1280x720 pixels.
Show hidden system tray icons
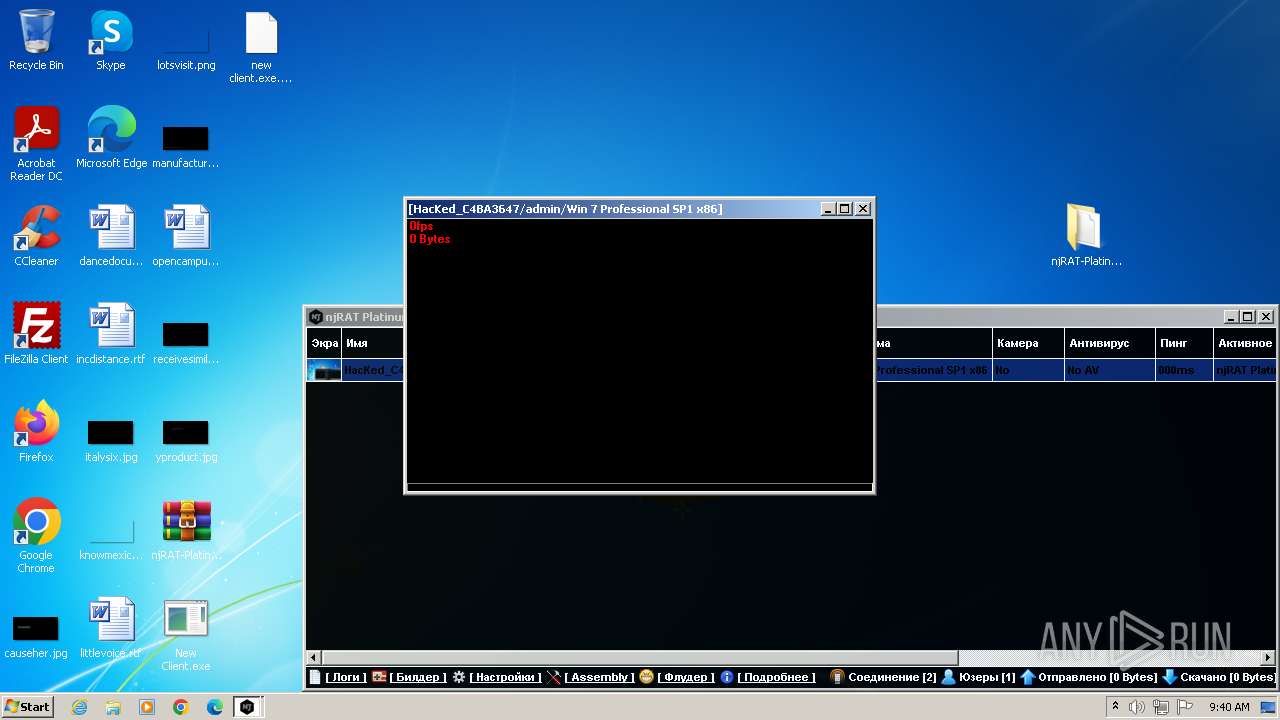pyautogui.click(x=1115, y=707)
